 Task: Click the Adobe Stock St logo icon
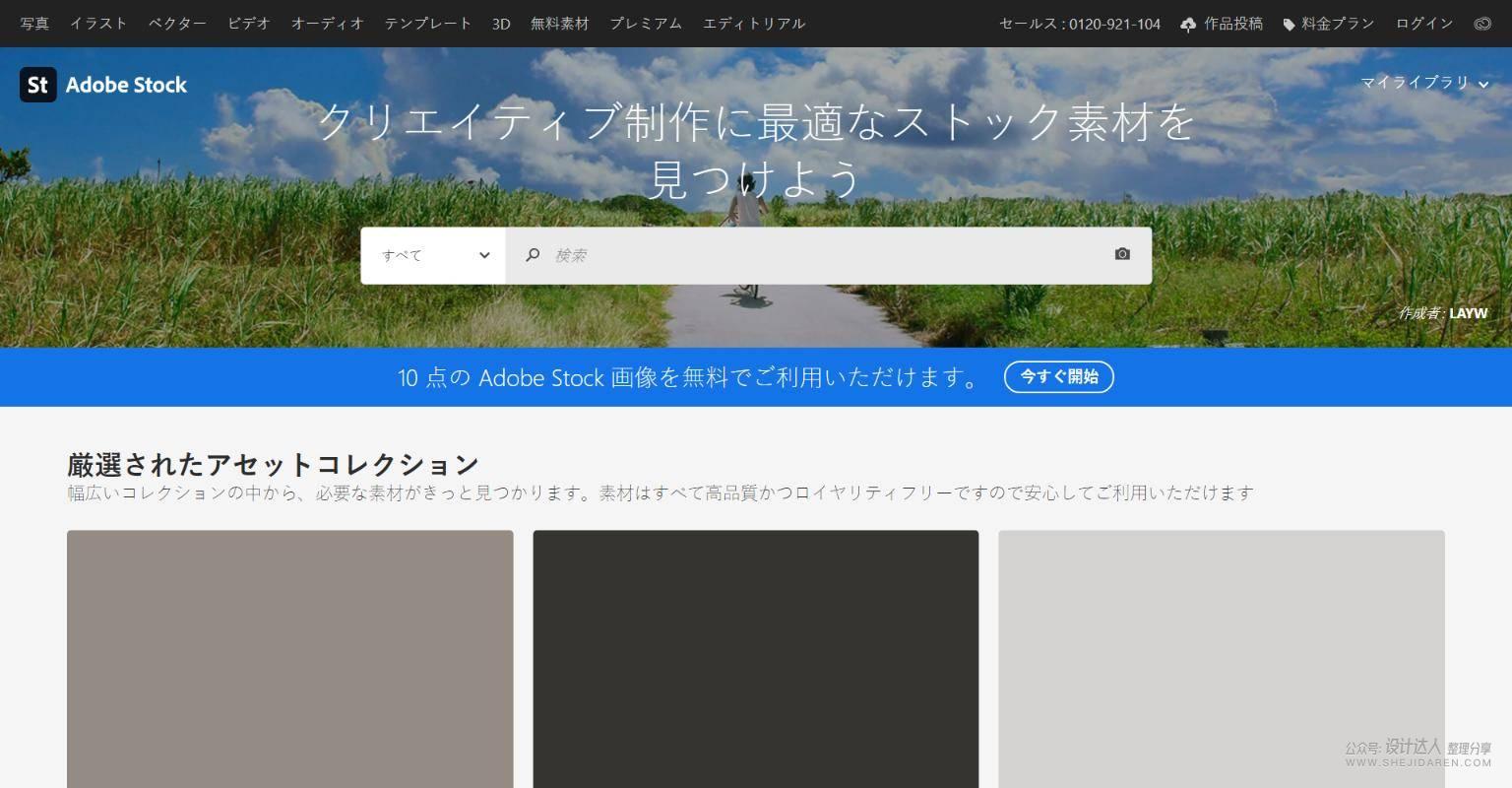38,85
